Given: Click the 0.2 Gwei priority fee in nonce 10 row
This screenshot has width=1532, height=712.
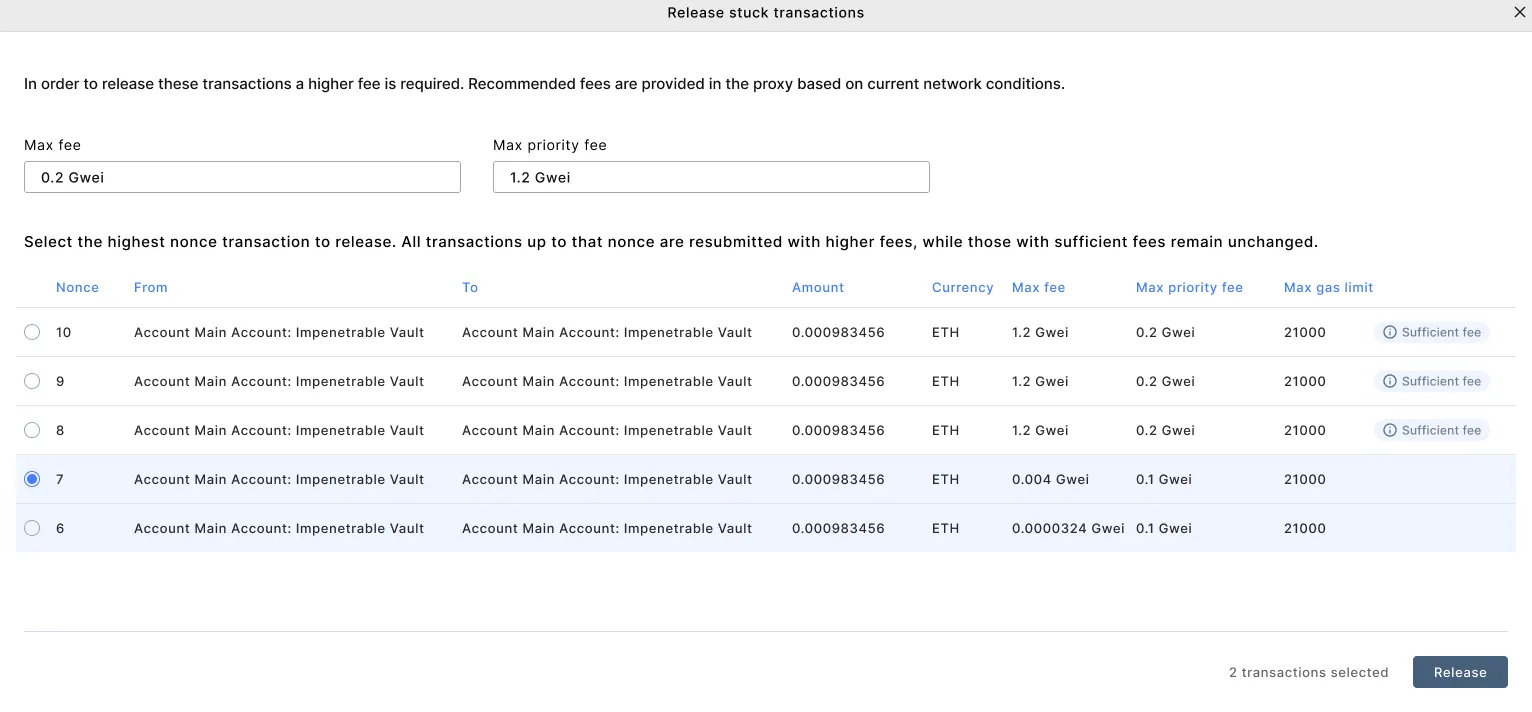Looking at the screenshot, I should pos(1165,332).
